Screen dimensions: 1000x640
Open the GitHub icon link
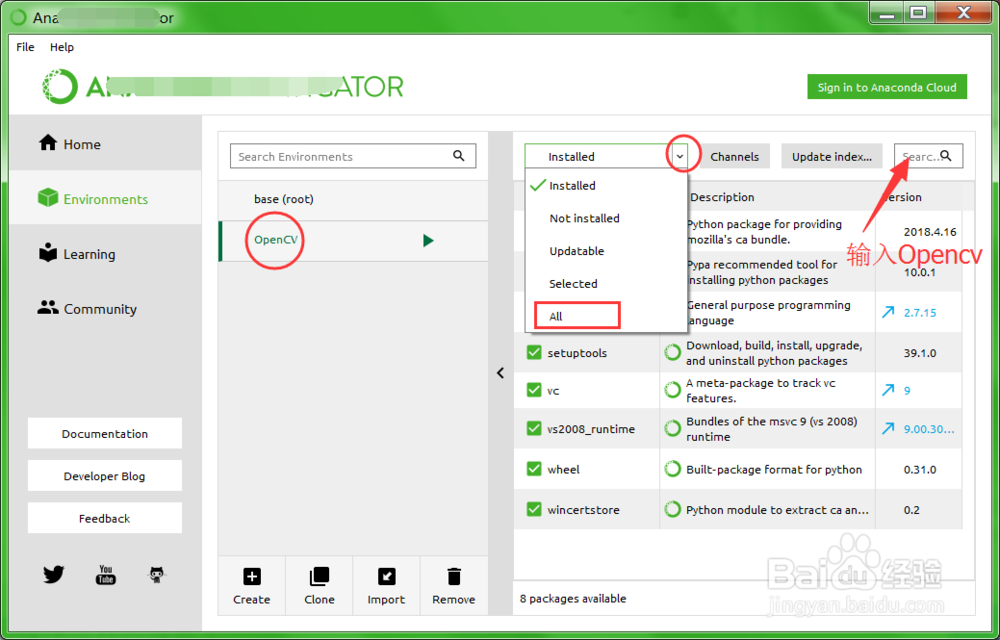click(x=157, y=574)
